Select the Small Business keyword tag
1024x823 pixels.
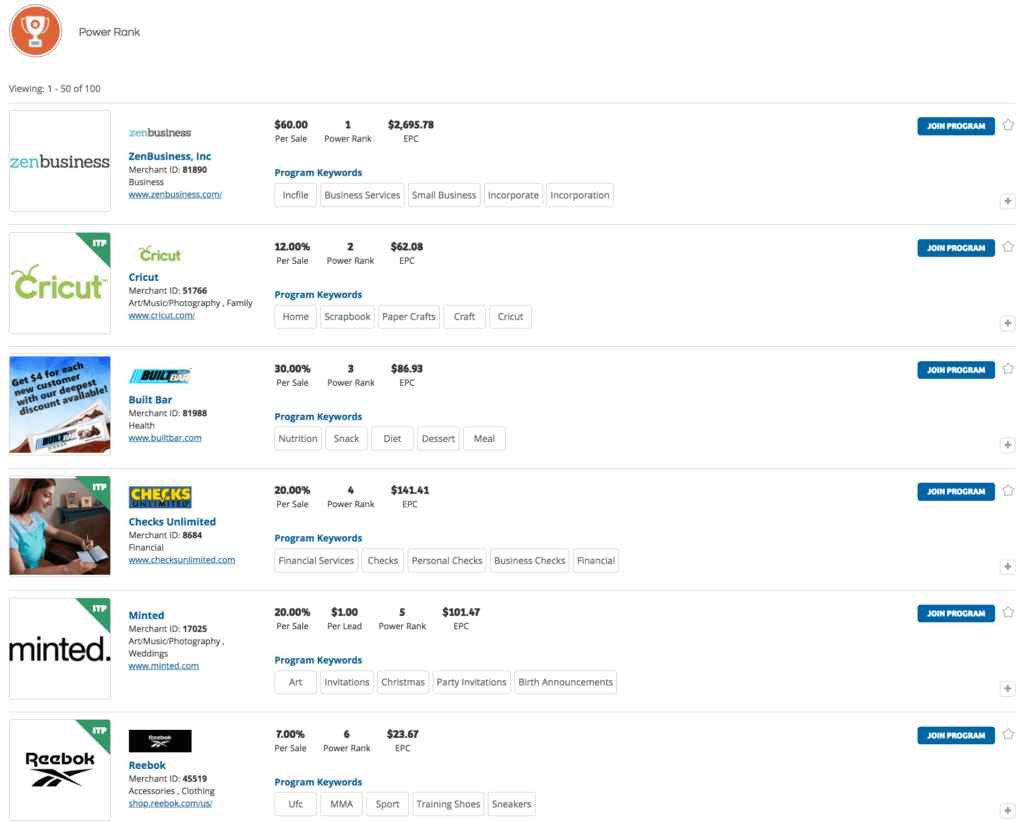click(x=444, y=195)
